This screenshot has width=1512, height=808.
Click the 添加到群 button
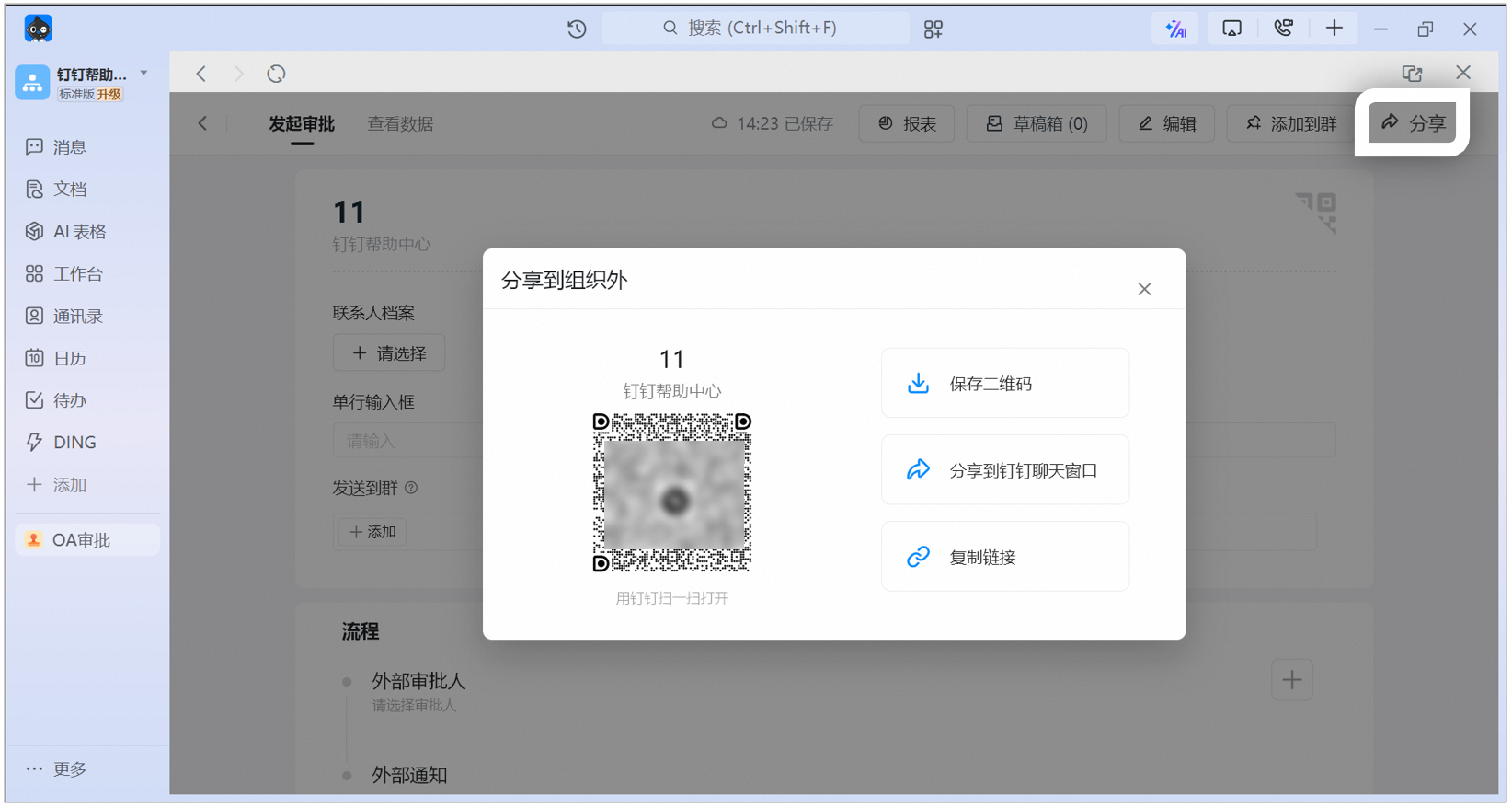tap(1290, 123)
